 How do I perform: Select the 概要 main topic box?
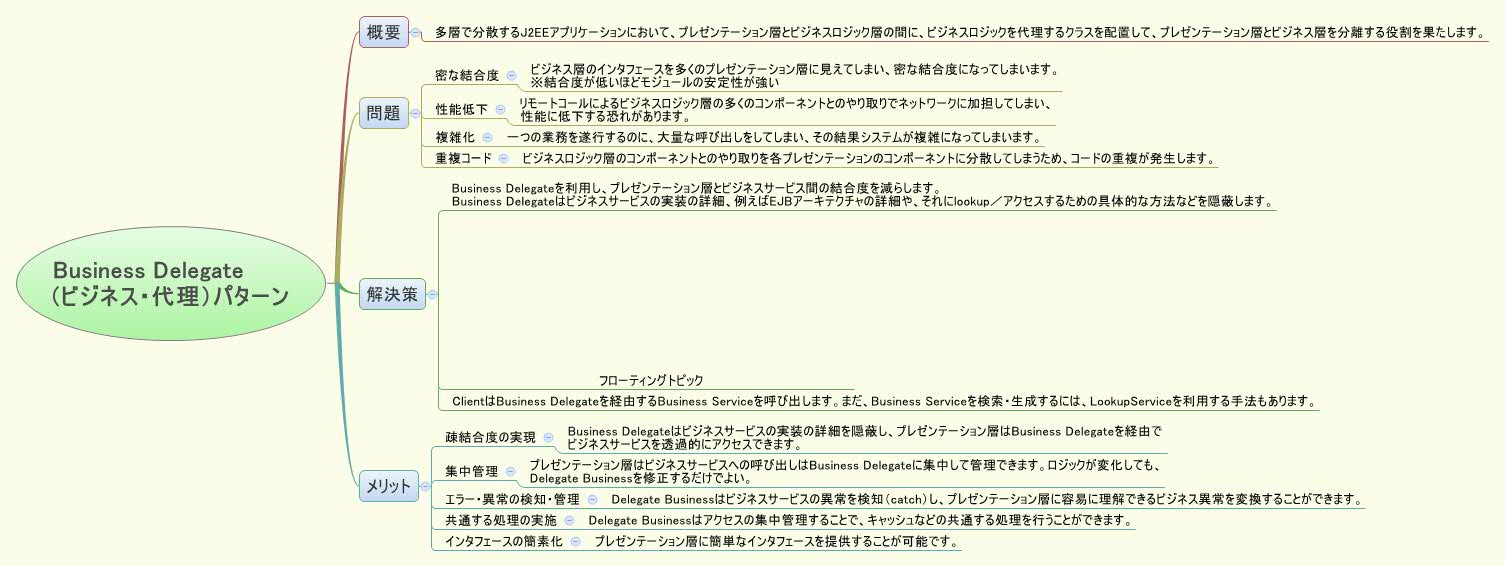[x=383, y=33]
